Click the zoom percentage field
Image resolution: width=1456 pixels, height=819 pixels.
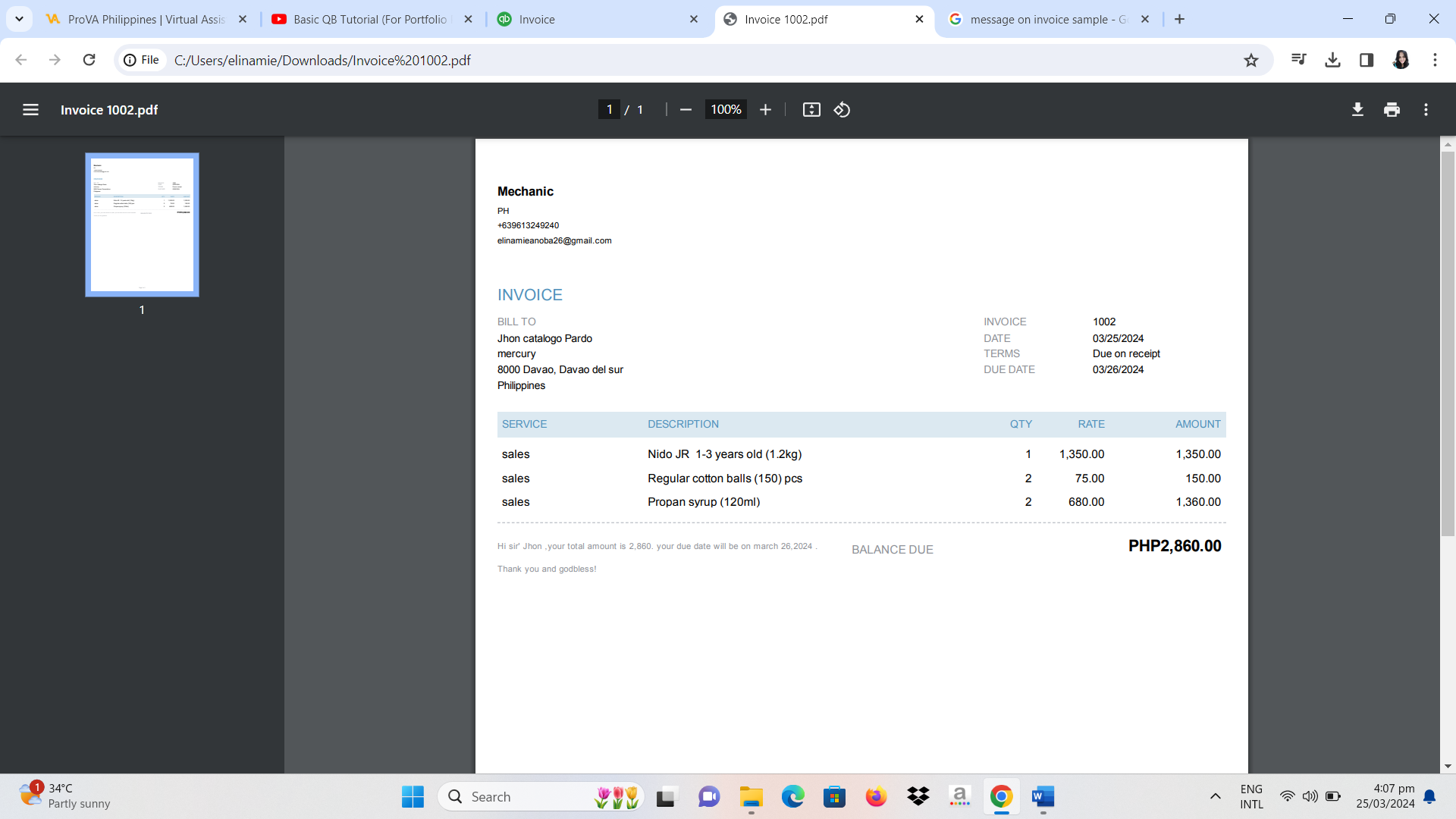point(725,110)
